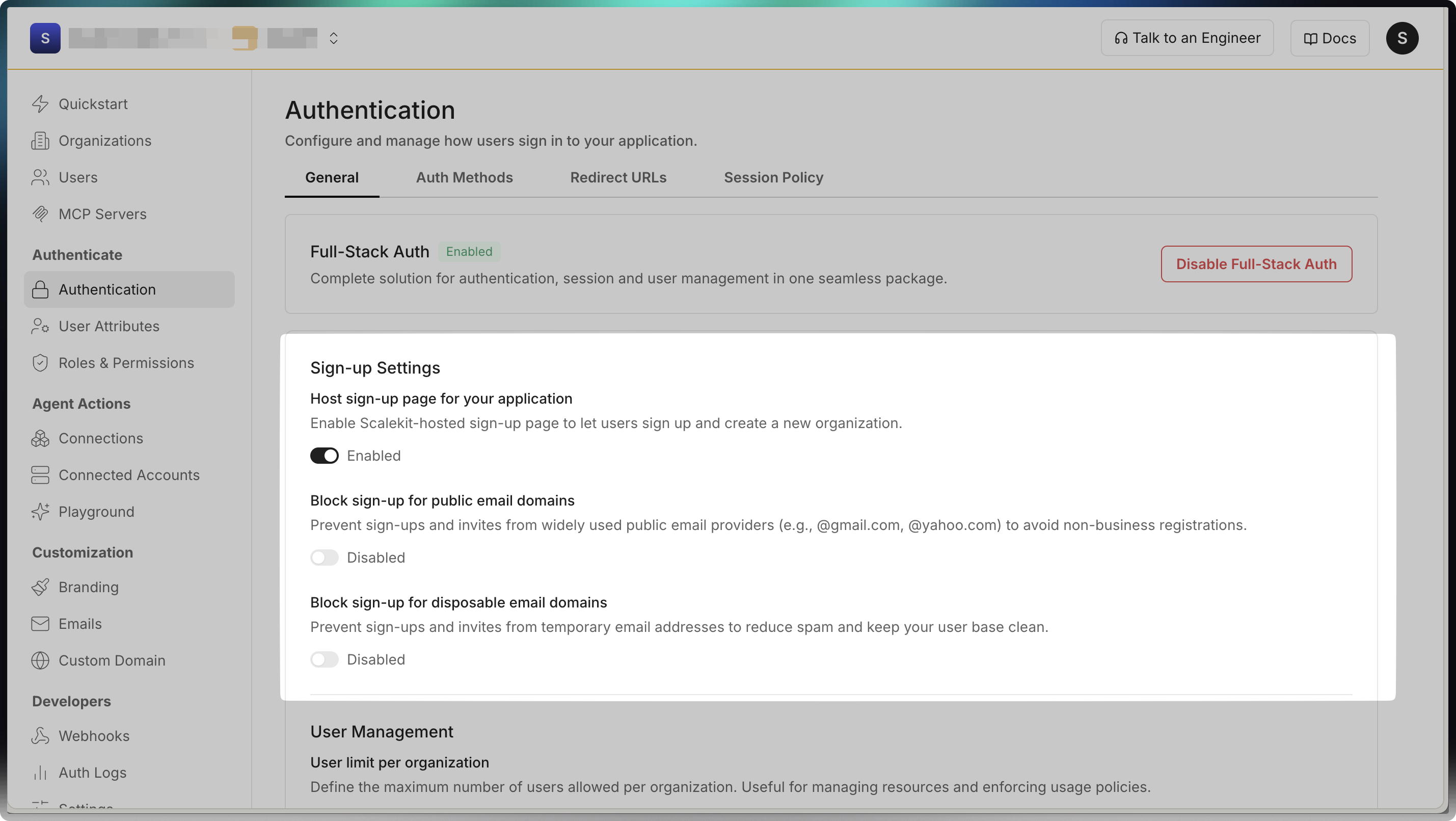
Task: Switch to the Auth Methods tab
Action: coord(464,177)
